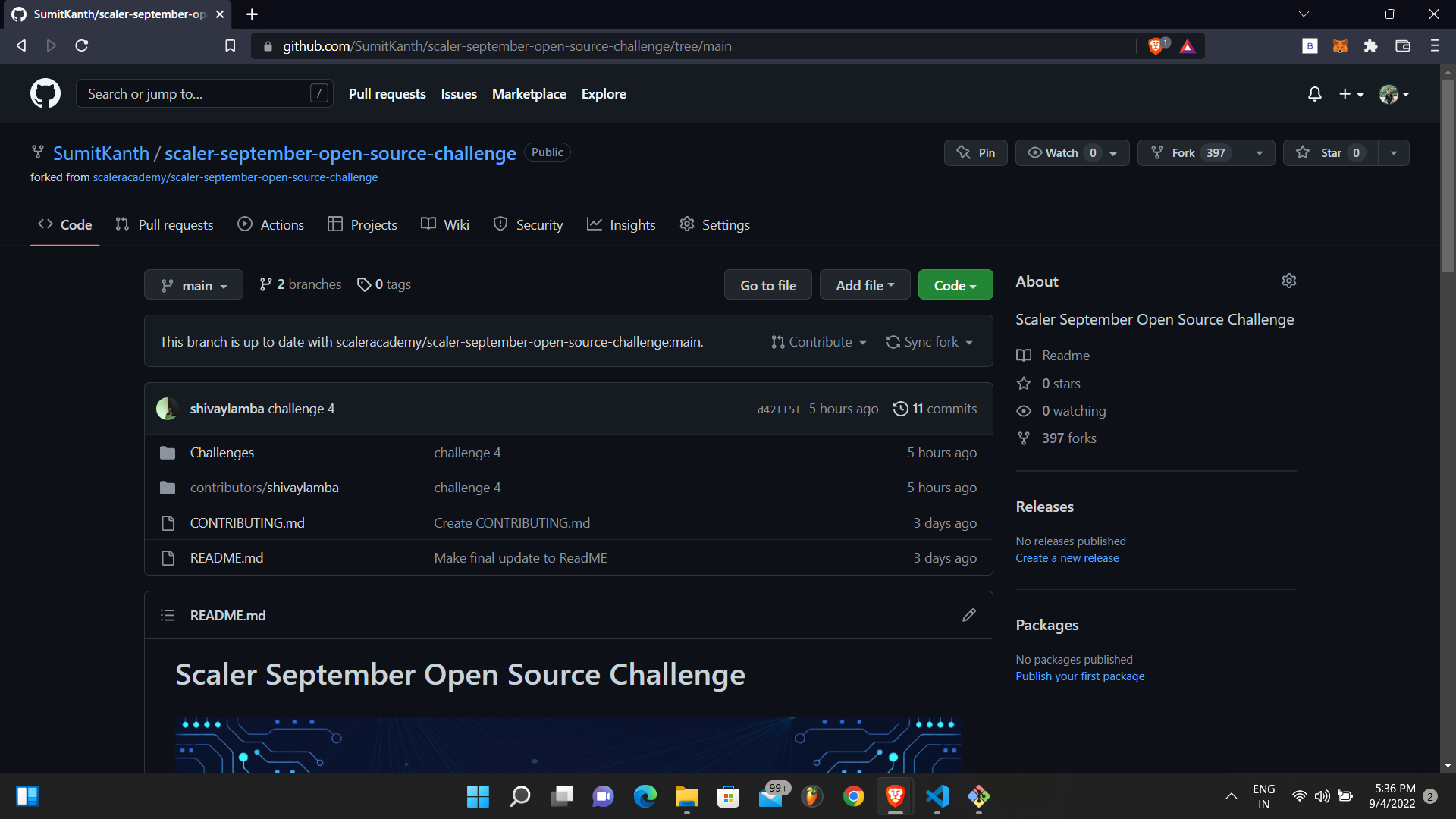Open README table of contents list icon
Image resolution: width=1456 pixels, height=819 pixels.
(x=168, y=615)
